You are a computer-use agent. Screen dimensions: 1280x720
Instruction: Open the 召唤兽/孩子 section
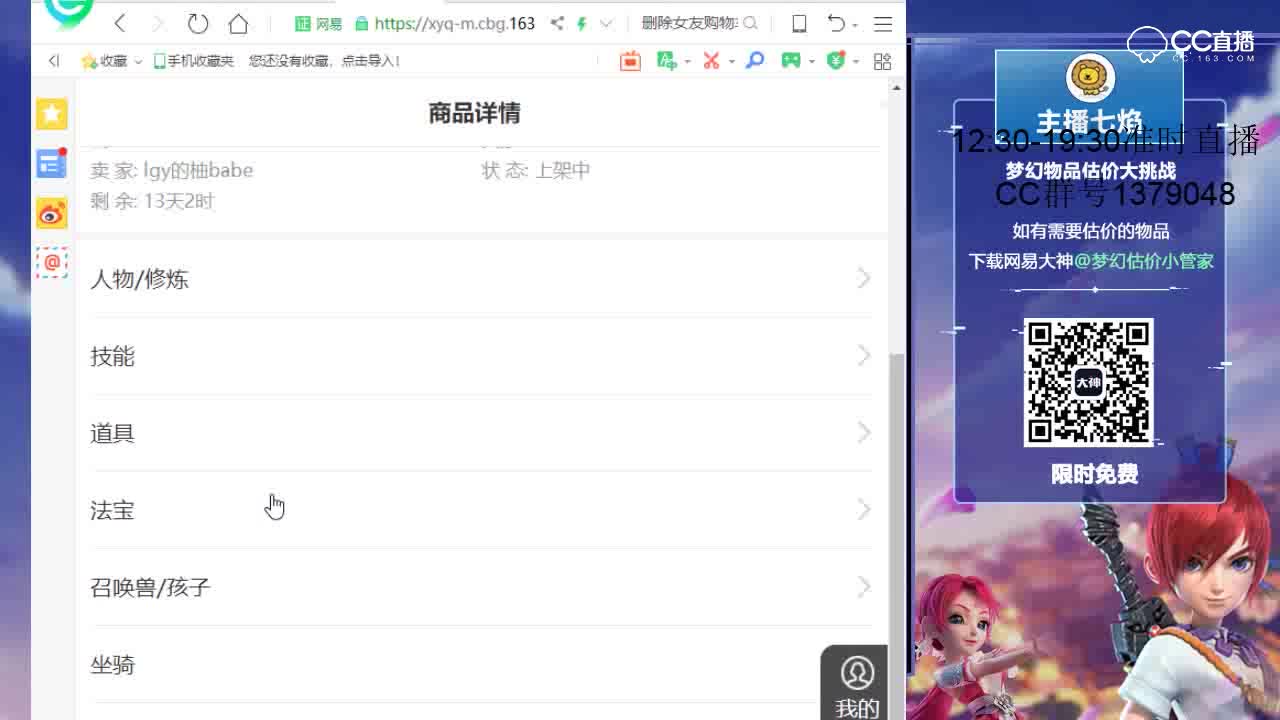[x=482, y=587]
